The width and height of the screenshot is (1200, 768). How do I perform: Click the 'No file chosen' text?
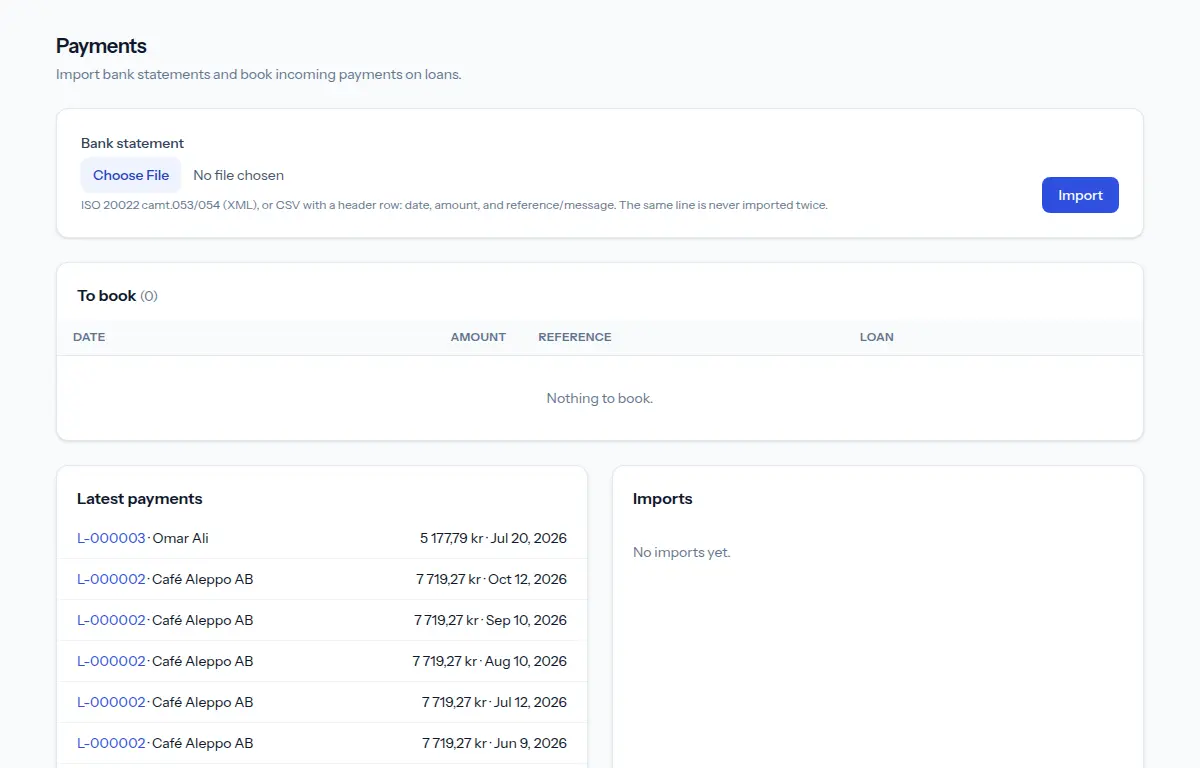pos(238,175)
